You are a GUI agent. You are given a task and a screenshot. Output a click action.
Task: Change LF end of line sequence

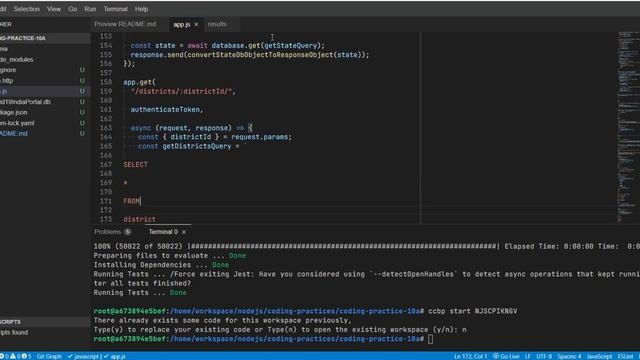pos(528,356)
